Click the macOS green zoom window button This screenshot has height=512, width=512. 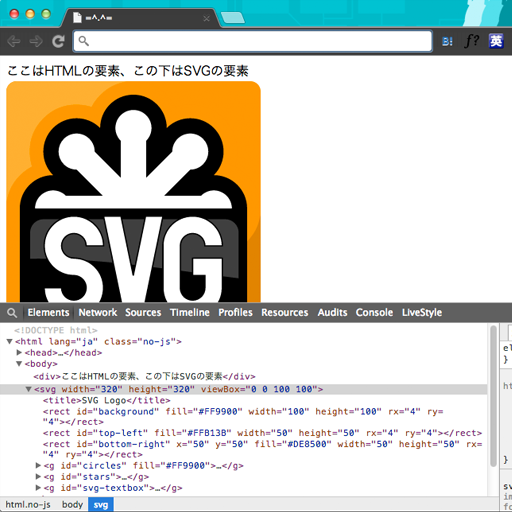[46, 14]
